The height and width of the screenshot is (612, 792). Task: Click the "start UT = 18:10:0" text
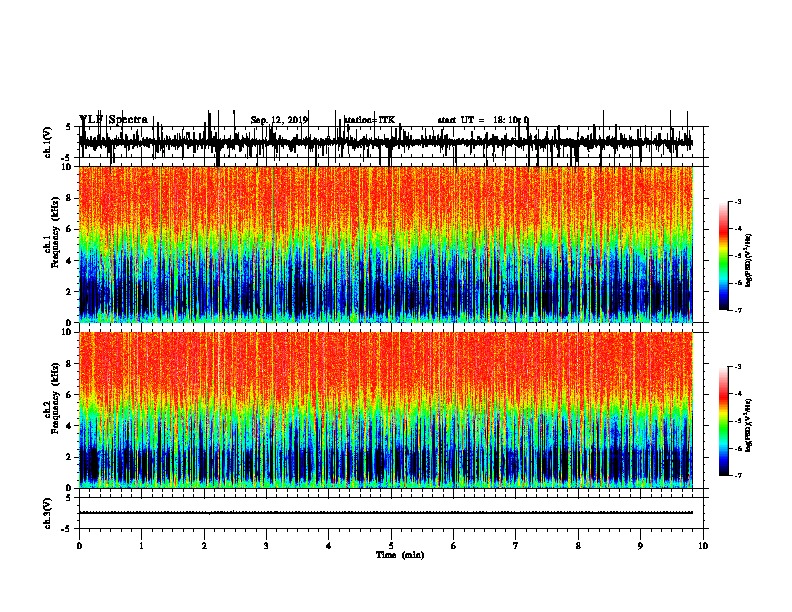pyautogui.click(x=483, y=120)
